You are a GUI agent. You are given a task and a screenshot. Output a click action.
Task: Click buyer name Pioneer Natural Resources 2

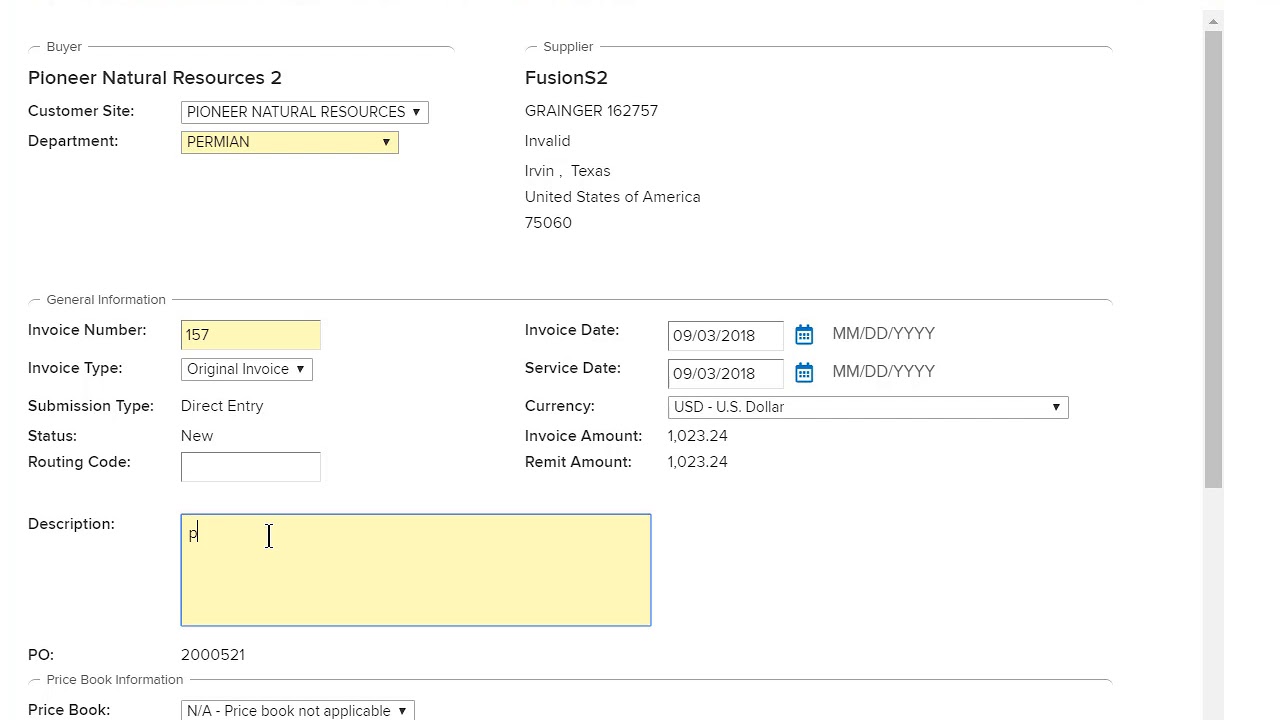coord(155,78)
